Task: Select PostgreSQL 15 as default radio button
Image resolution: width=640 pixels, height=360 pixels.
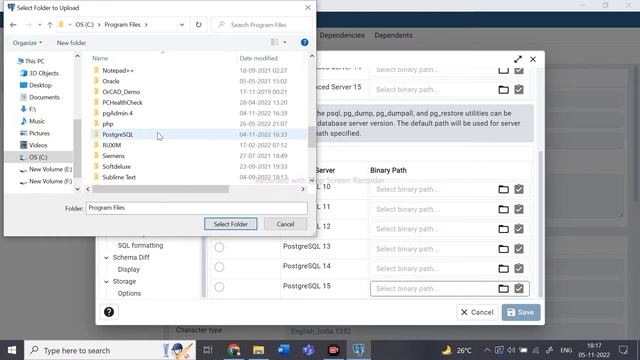Action: (219, 287)
